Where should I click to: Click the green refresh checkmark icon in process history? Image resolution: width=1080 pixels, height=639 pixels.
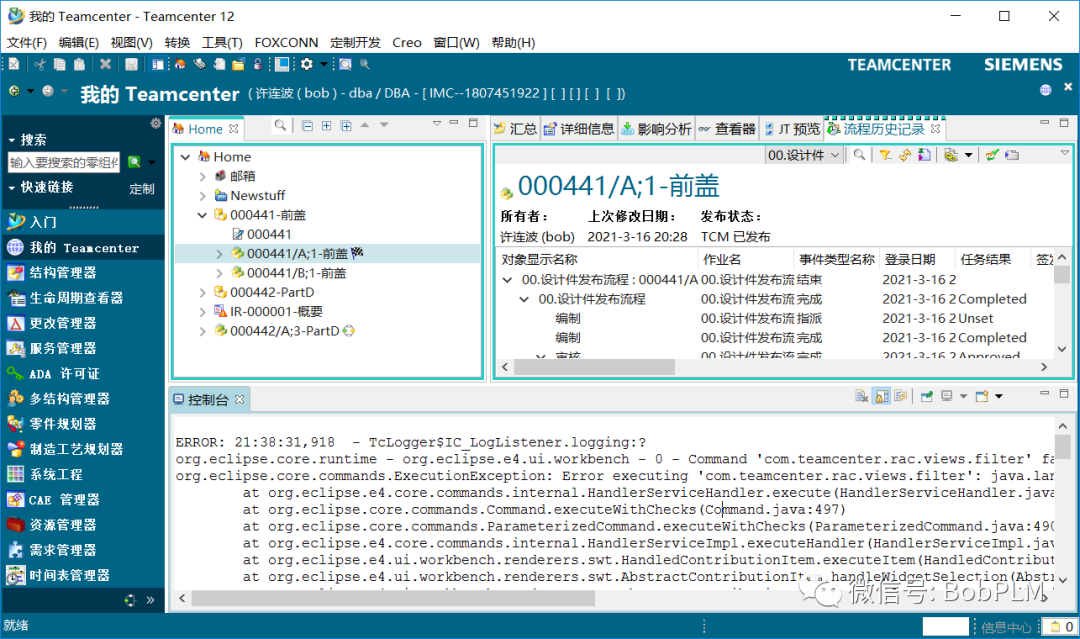point(992,155)
